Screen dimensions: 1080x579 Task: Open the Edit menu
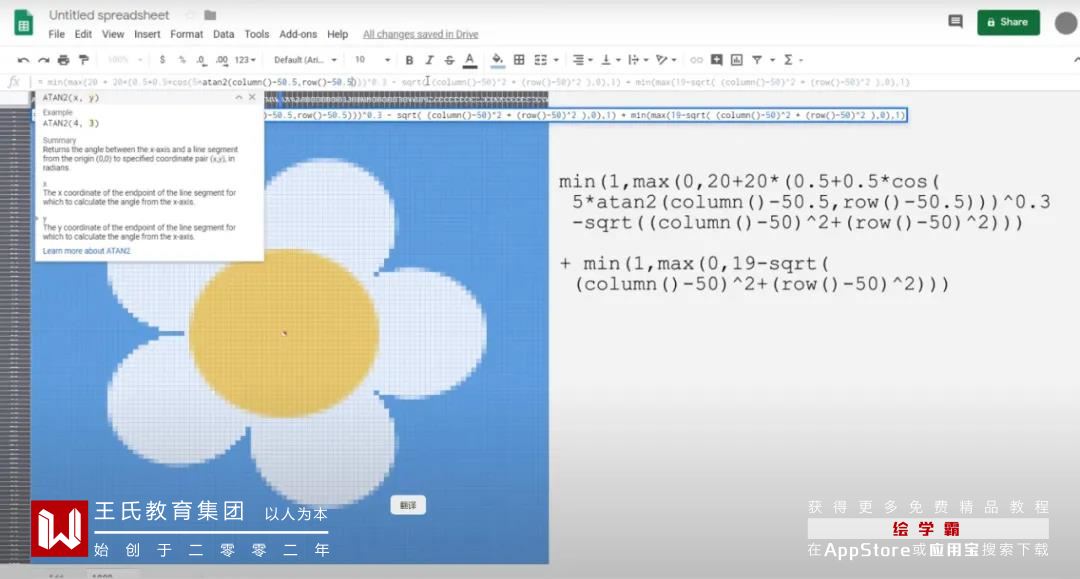(x=83, y=34)
